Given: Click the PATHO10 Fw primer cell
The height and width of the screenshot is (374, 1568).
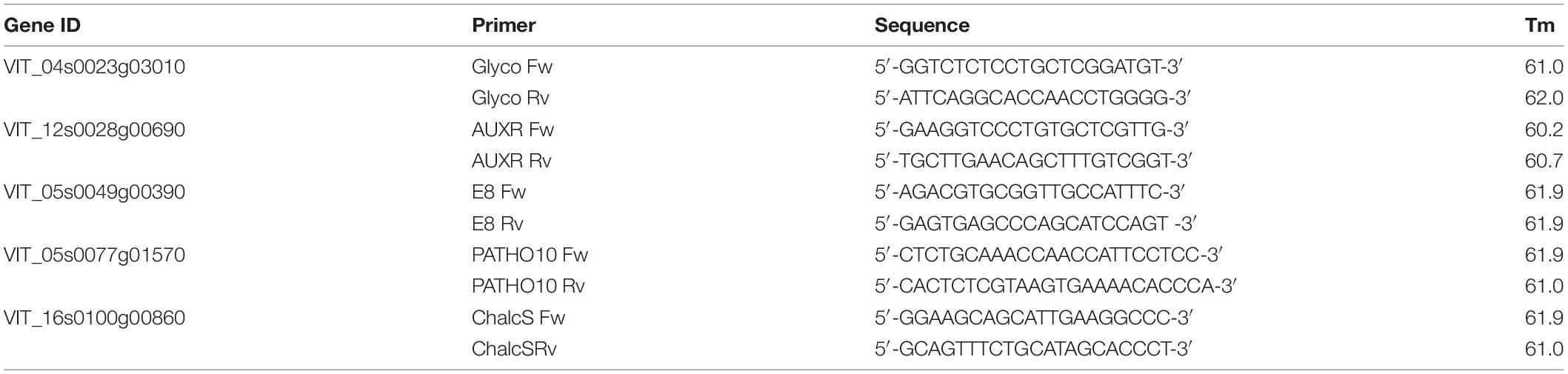Looking at the screenshot, I should pyautogui.click(x=530, y=255).
